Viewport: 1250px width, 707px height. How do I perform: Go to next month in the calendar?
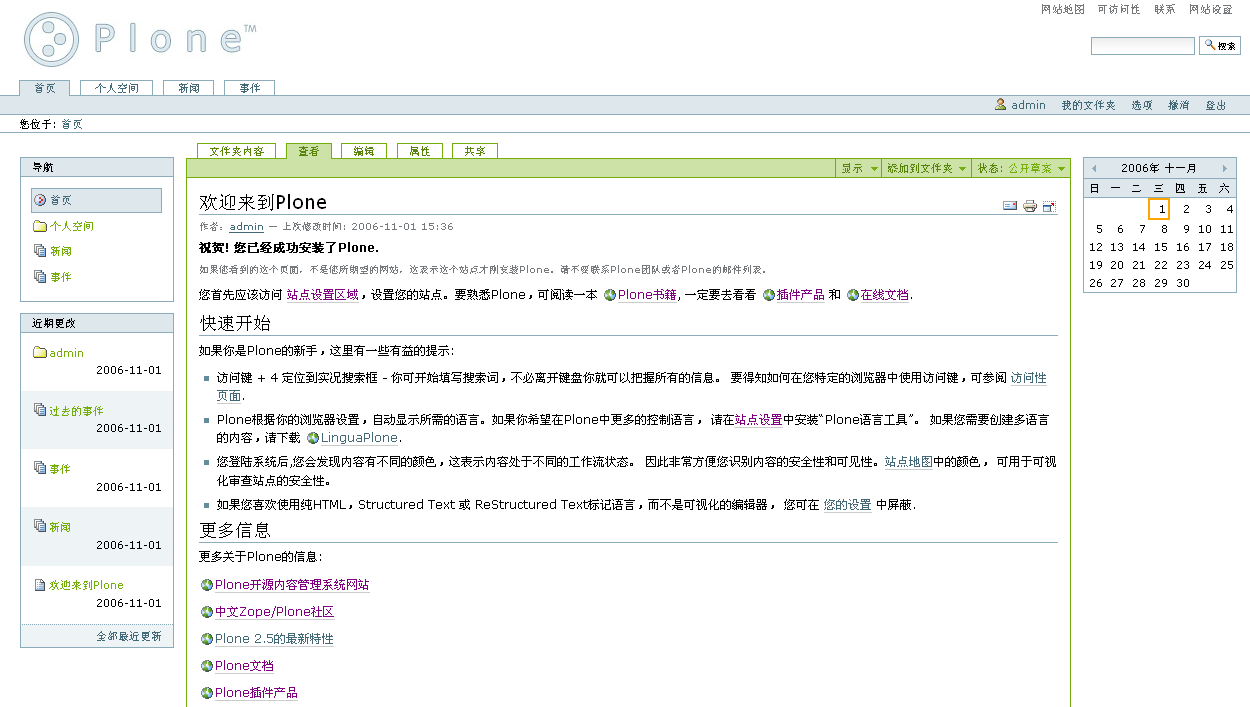click(1225, 169)
